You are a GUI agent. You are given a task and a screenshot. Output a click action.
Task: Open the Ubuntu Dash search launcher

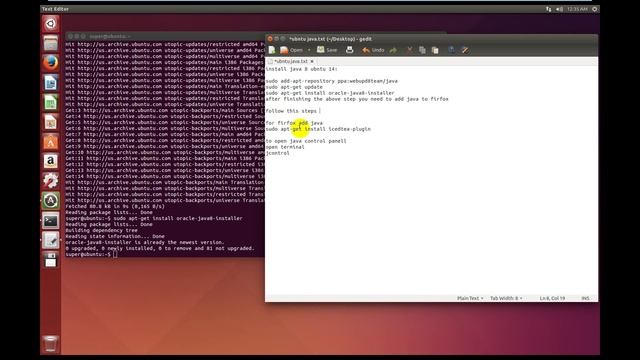[51, 24]
